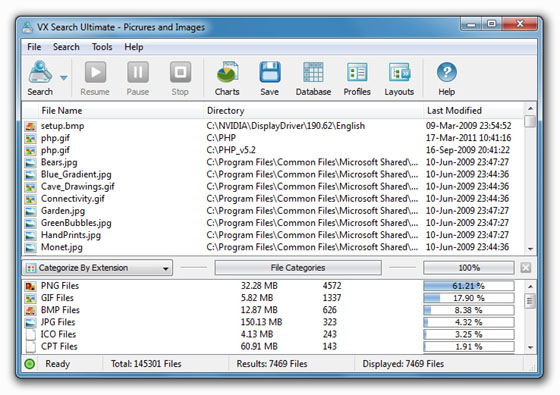Click directory C:\NVIDIA\DisplayDriver\190.62\English
This screenshot has width=560, height=395.
pyautogui.click(x=286, y=126)
